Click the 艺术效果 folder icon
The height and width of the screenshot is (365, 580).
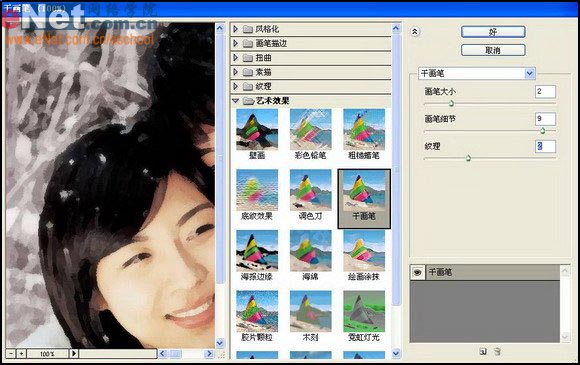(248, 101)
